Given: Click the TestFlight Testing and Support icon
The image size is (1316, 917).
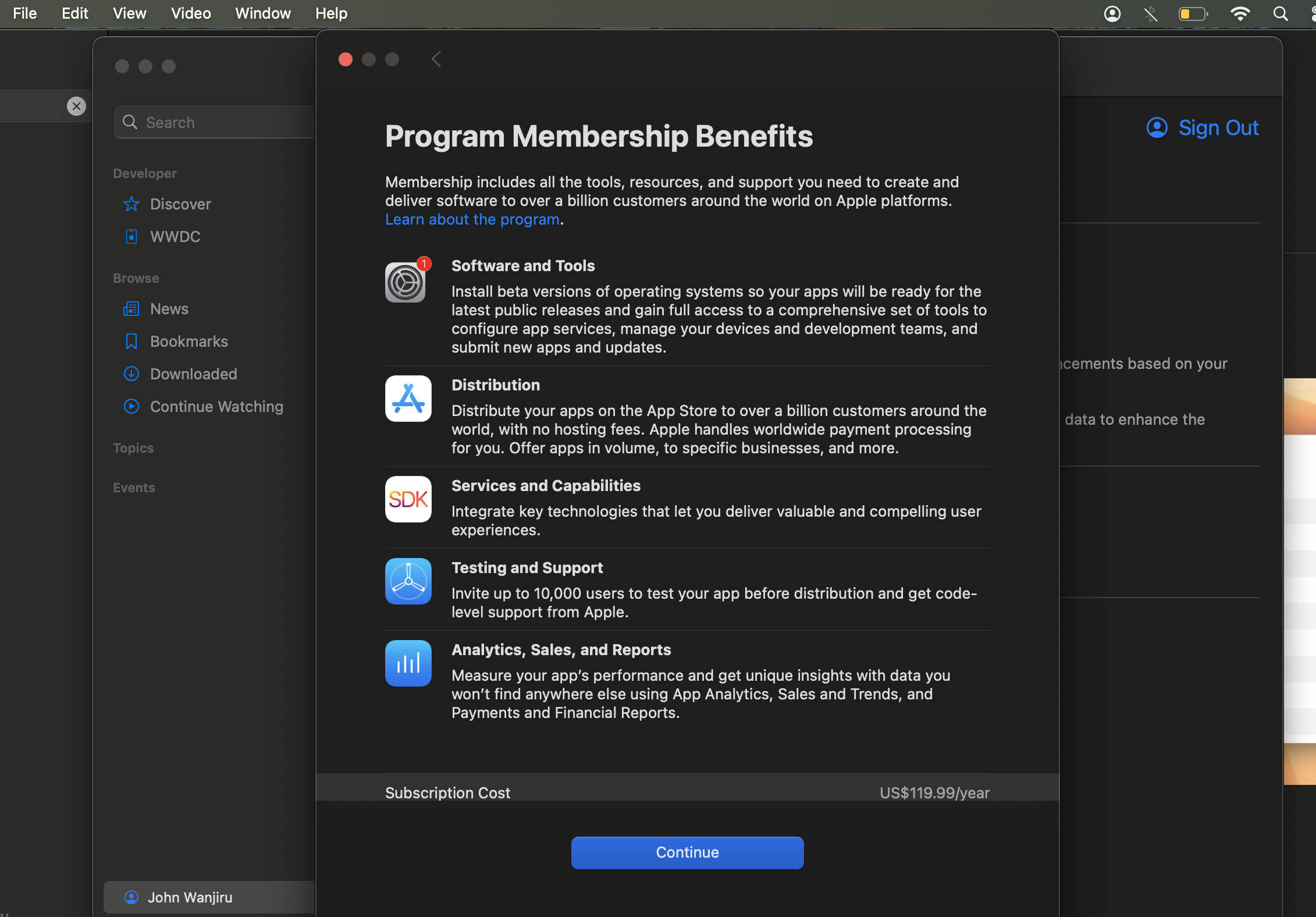Looking at the screenshot, I should click(408, 581).
